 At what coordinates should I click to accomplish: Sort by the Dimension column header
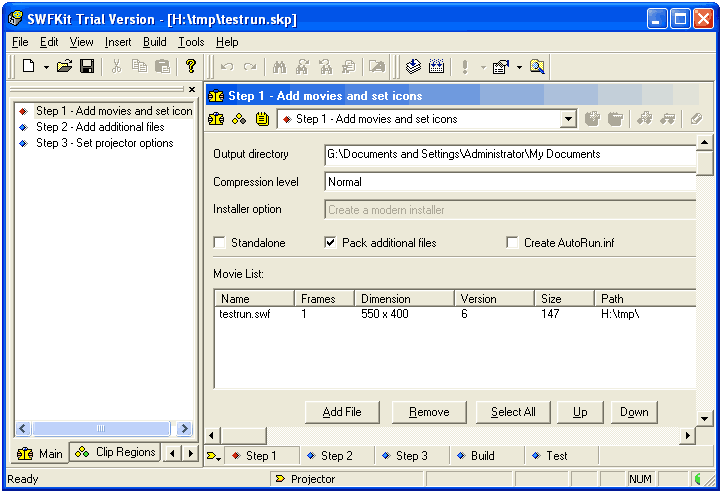tap(404, 299)
